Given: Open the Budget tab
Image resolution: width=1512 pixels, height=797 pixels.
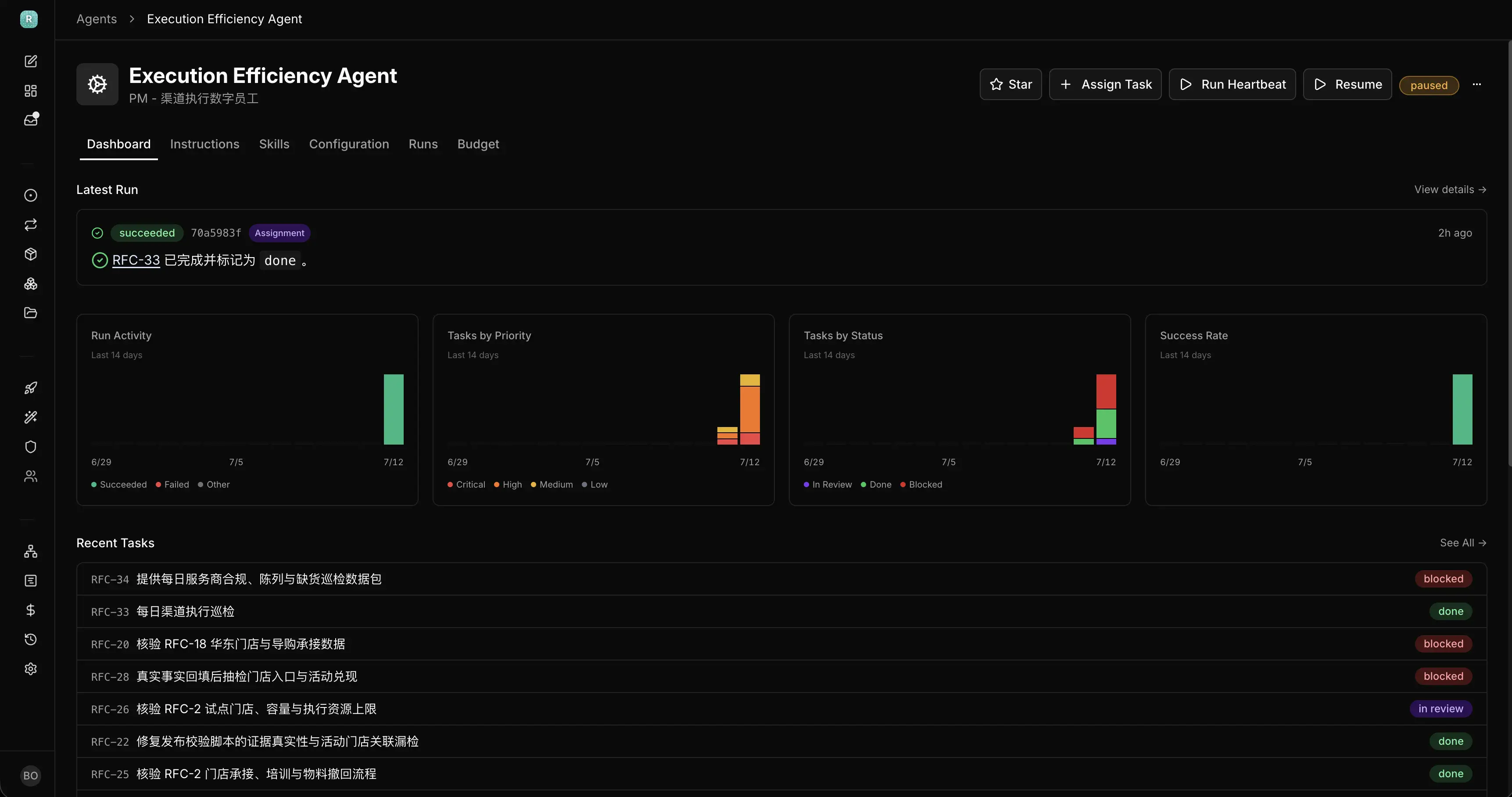Looking at the screenshot, I should click(x=478, y=144).
